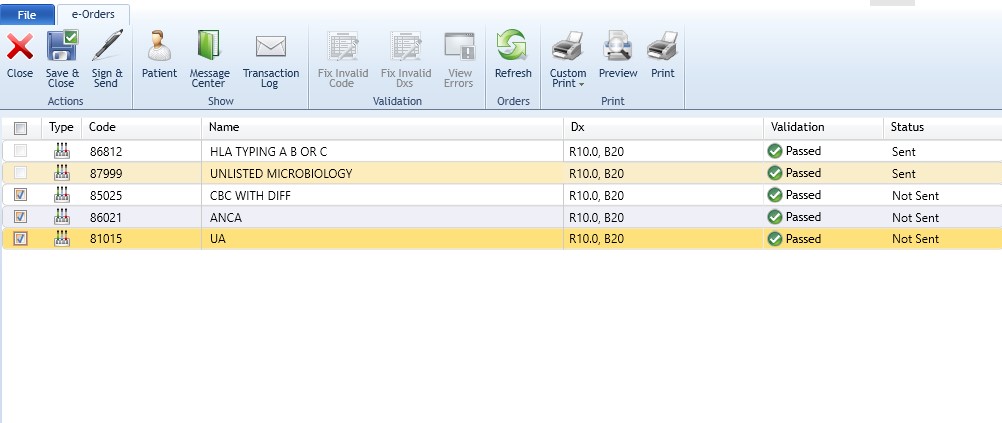Toggle the UA order checkbox
This screenshot has width=1002, height=423.
[x=21, y=239]
